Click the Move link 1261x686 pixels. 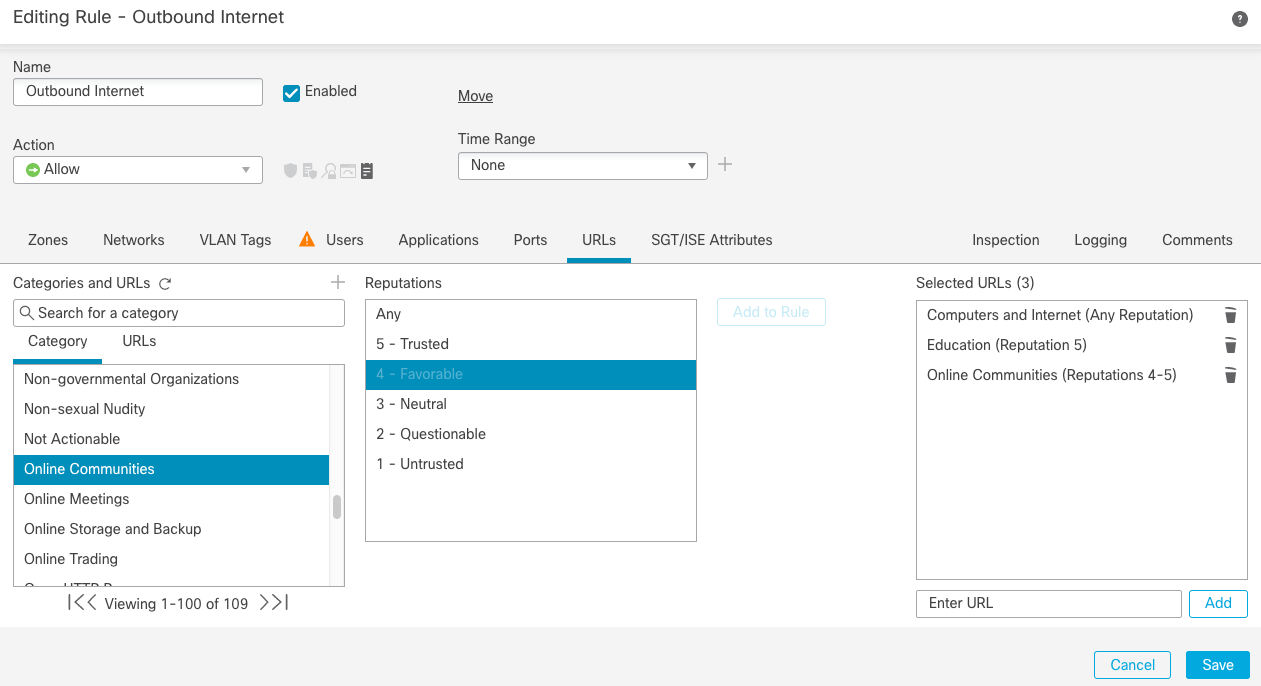click(475, 96)
